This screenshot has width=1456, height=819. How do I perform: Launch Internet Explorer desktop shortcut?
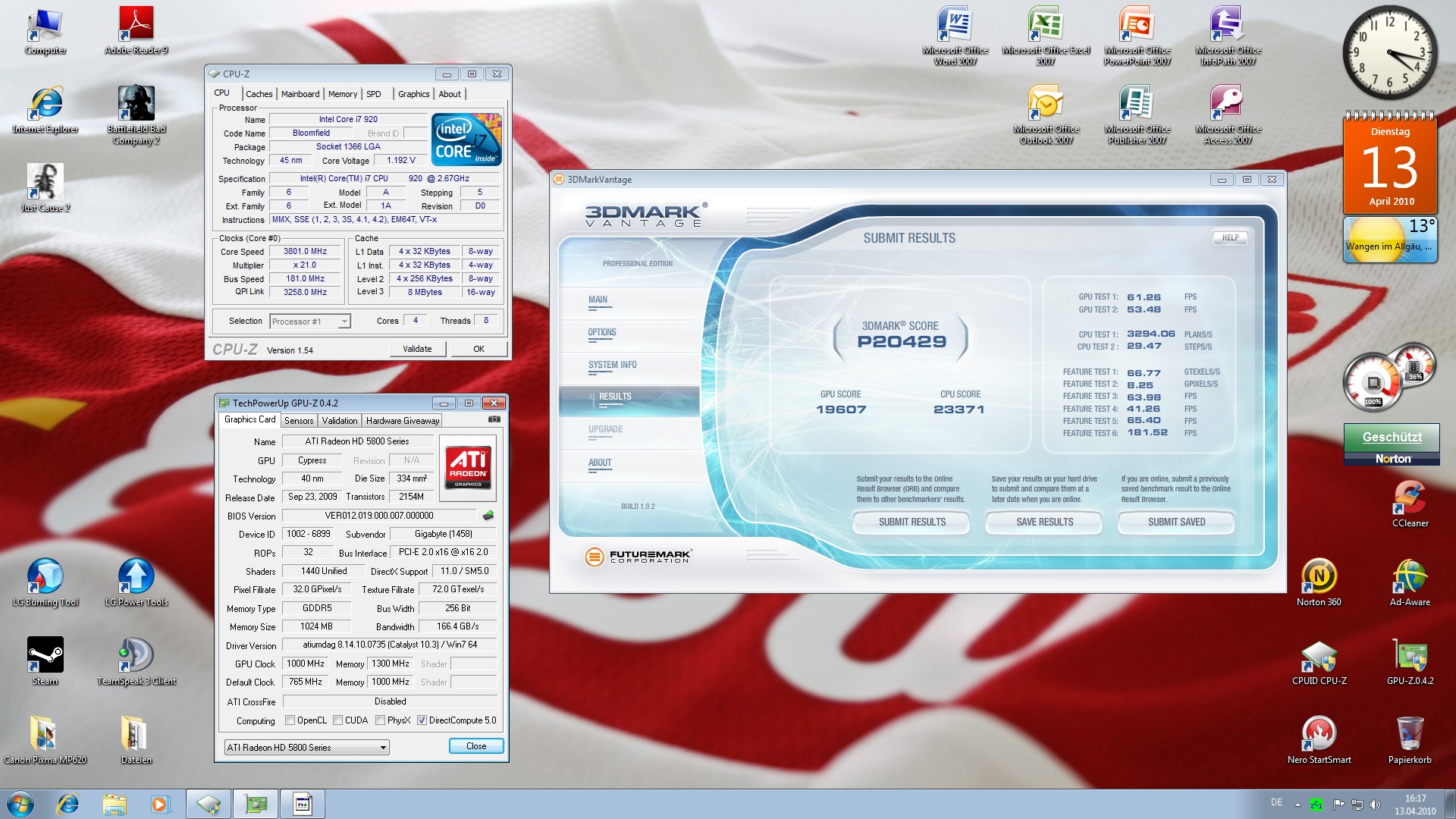coord(45,110)
